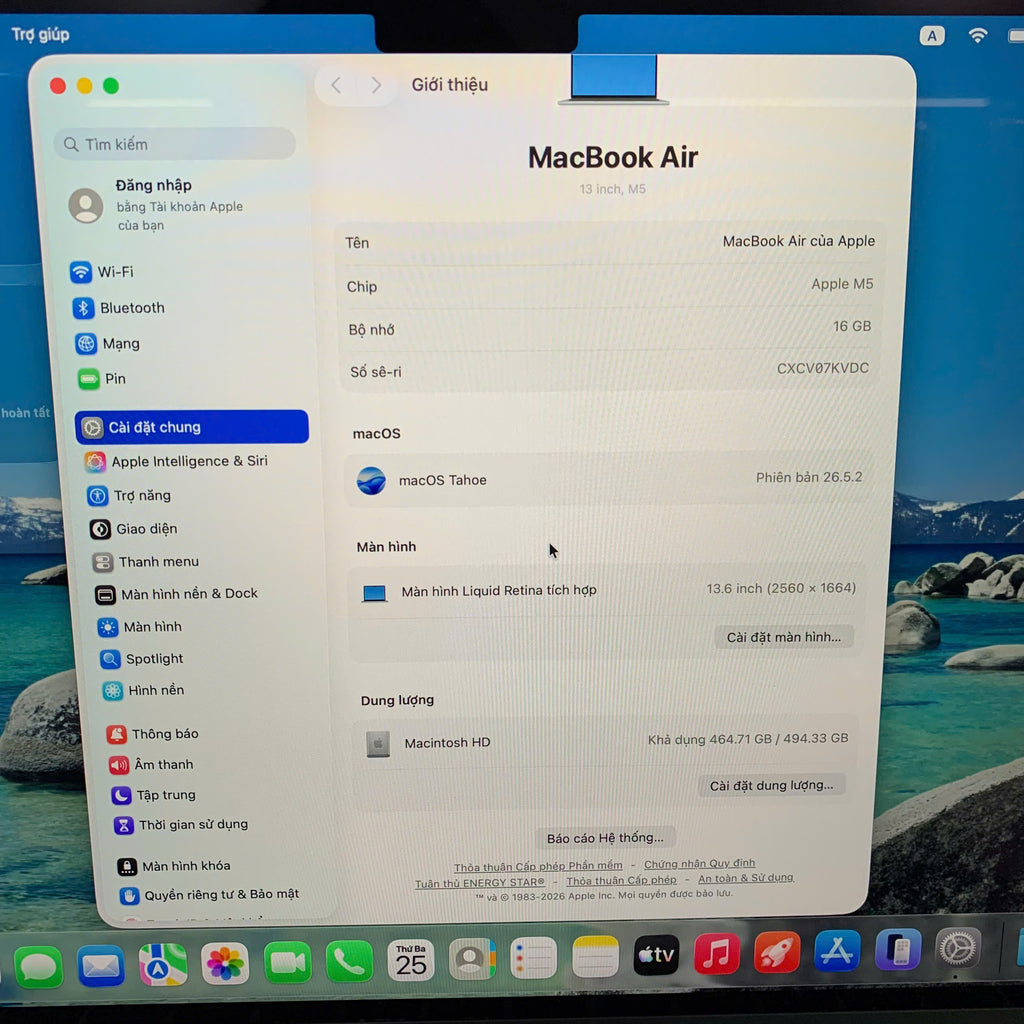1024x1024 pixels.
Task: Click the Phiên bản 26.5.2 text
Action: point(808,477)
